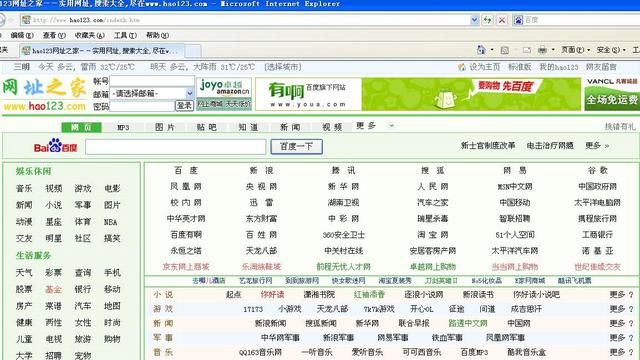Switch to the MP3 search tab
640x360 pixels.
point(123,127)
